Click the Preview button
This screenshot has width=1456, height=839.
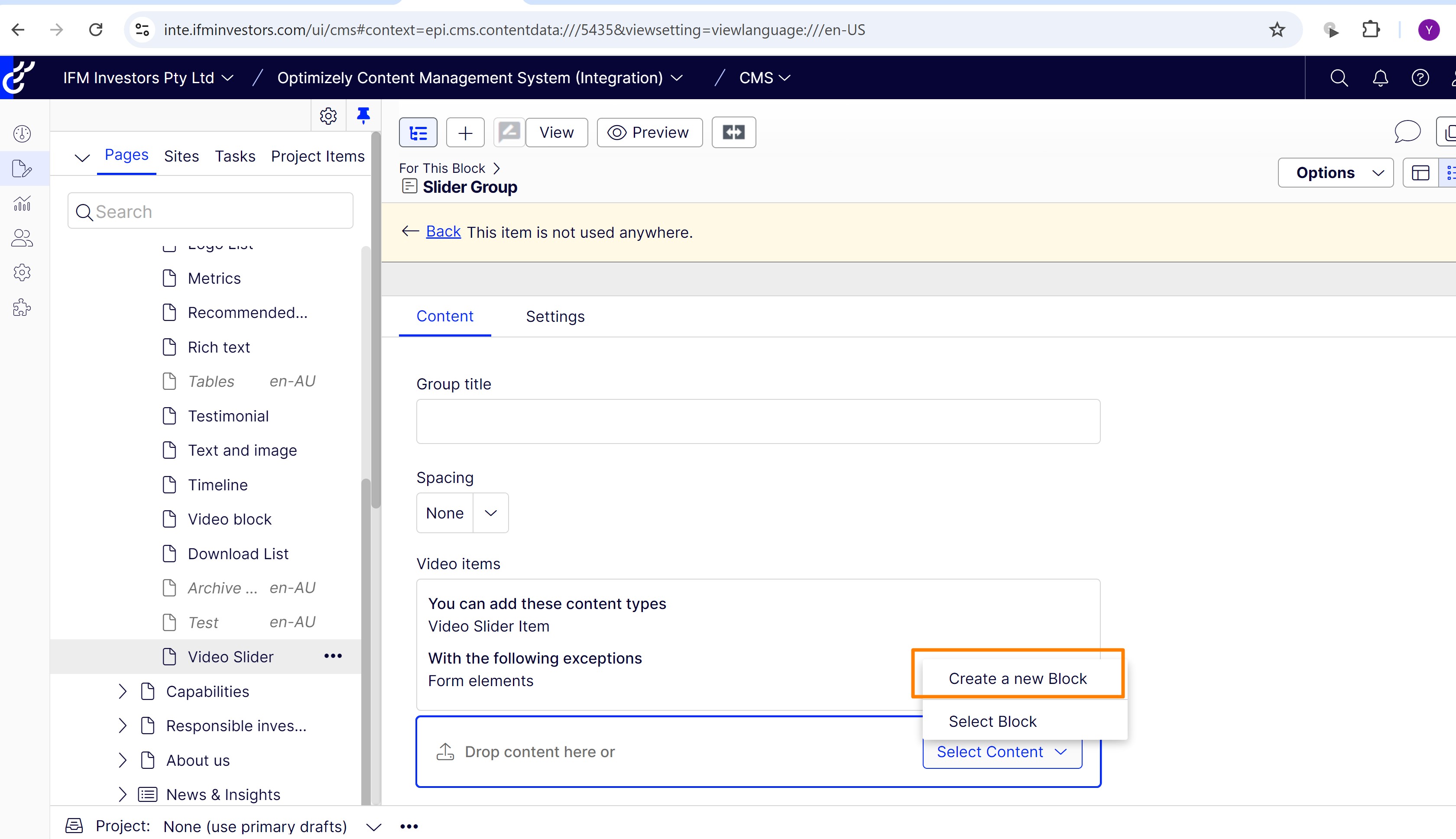pyautogui.click(x=649, y=133)
